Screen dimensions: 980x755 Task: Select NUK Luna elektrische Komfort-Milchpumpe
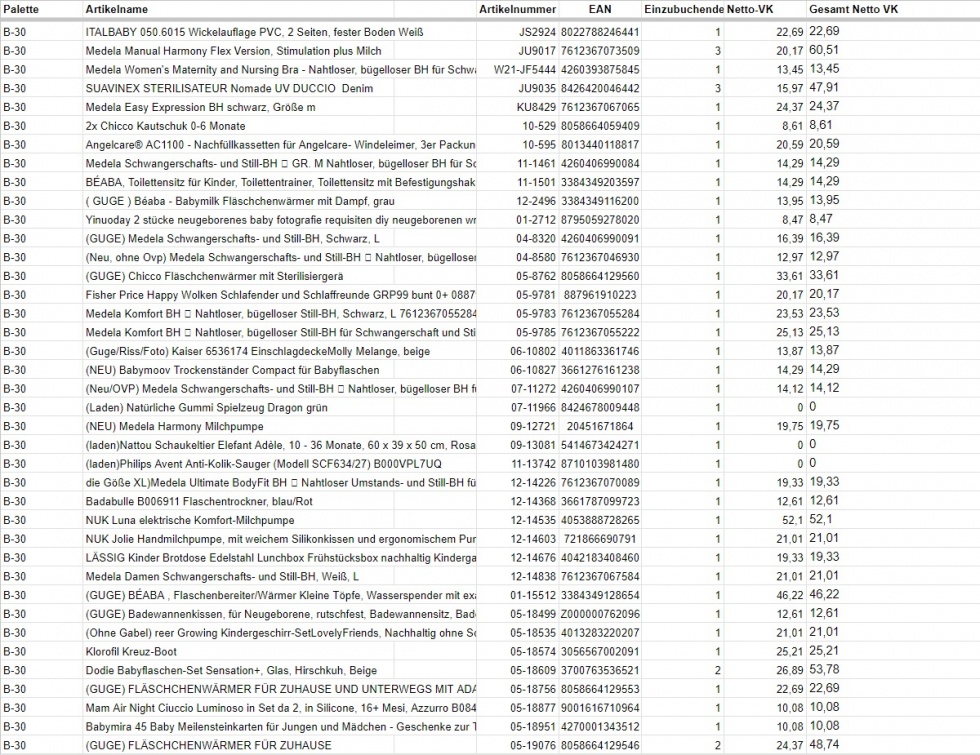click(x=190, y=519)
